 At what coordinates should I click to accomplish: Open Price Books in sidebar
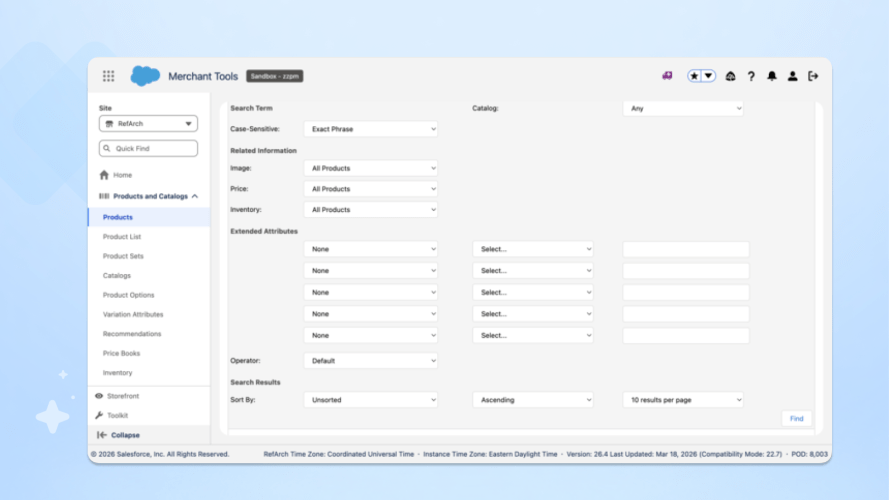[x=121, y=353]
